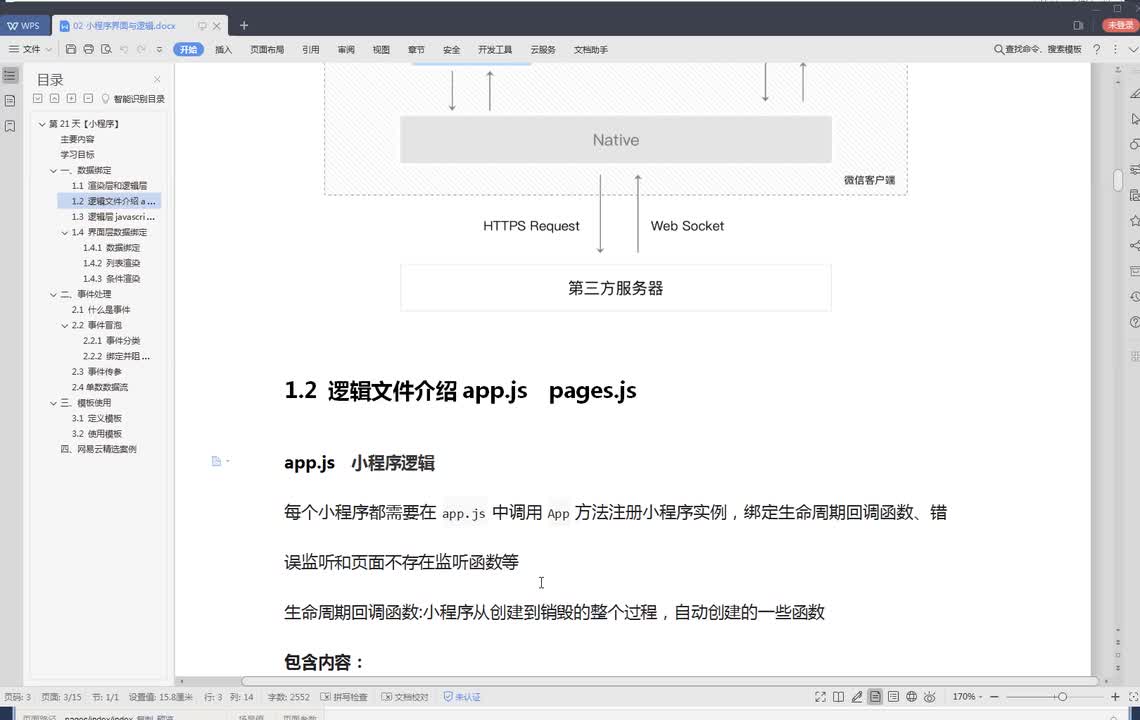Switch to the 视图 ribbon tab
Viewport: 1140px width, 720px height.
point(381,49)
